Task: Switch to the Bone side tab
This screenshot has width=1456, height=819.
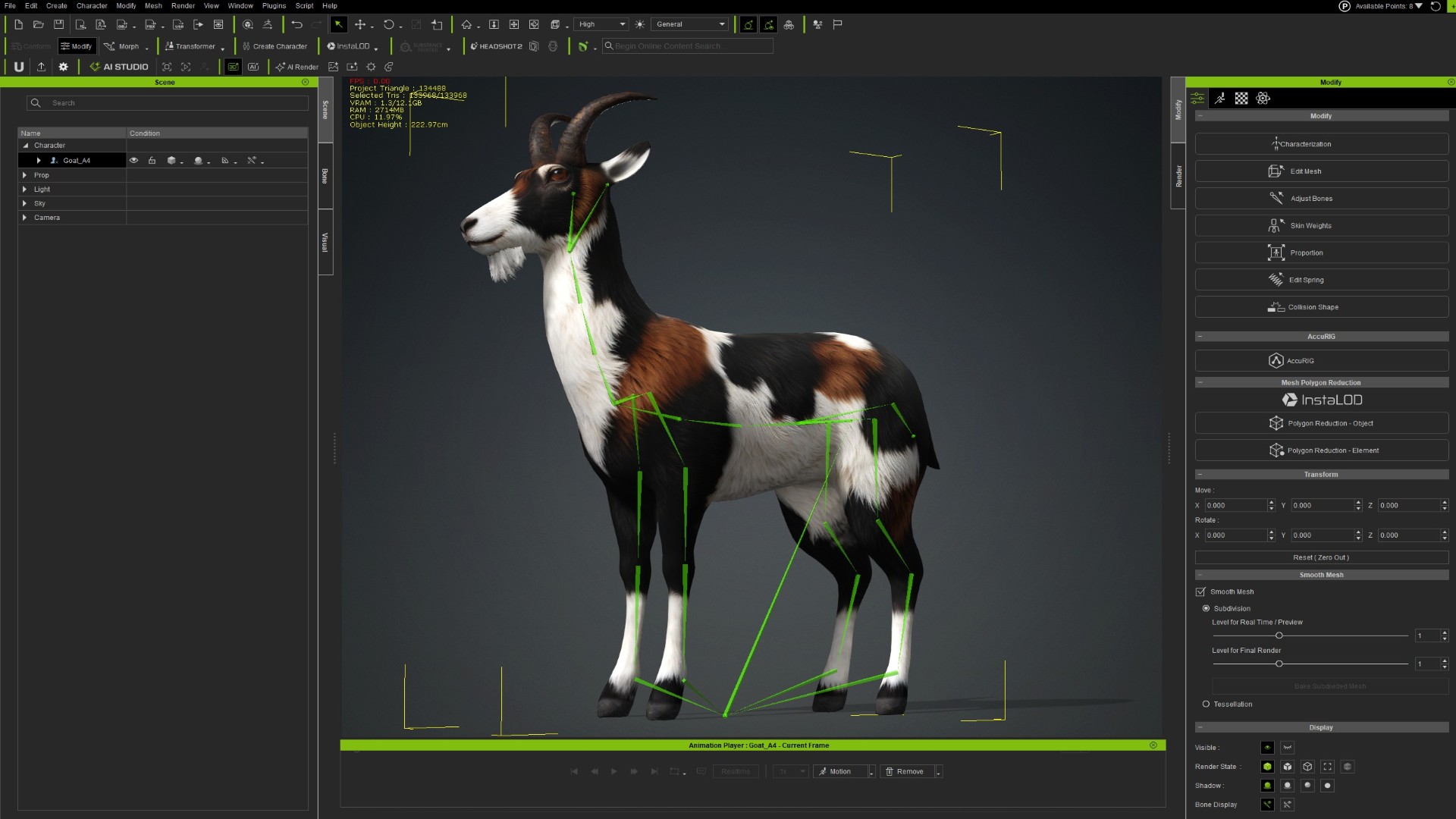Action: pos(325,176)
